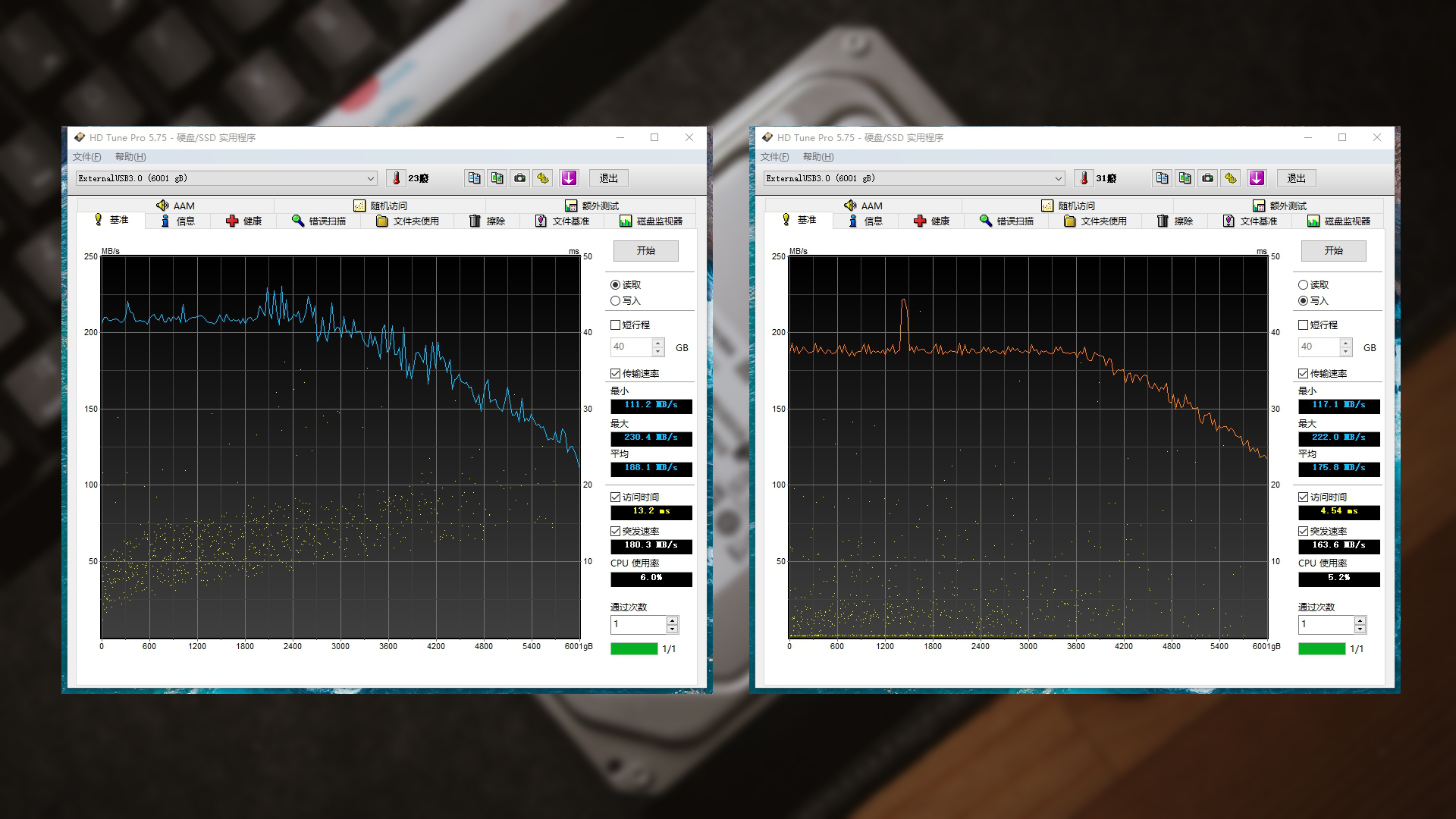
Task: Open the 健康 (Health) tab in left window
Action: click(243, 221)
